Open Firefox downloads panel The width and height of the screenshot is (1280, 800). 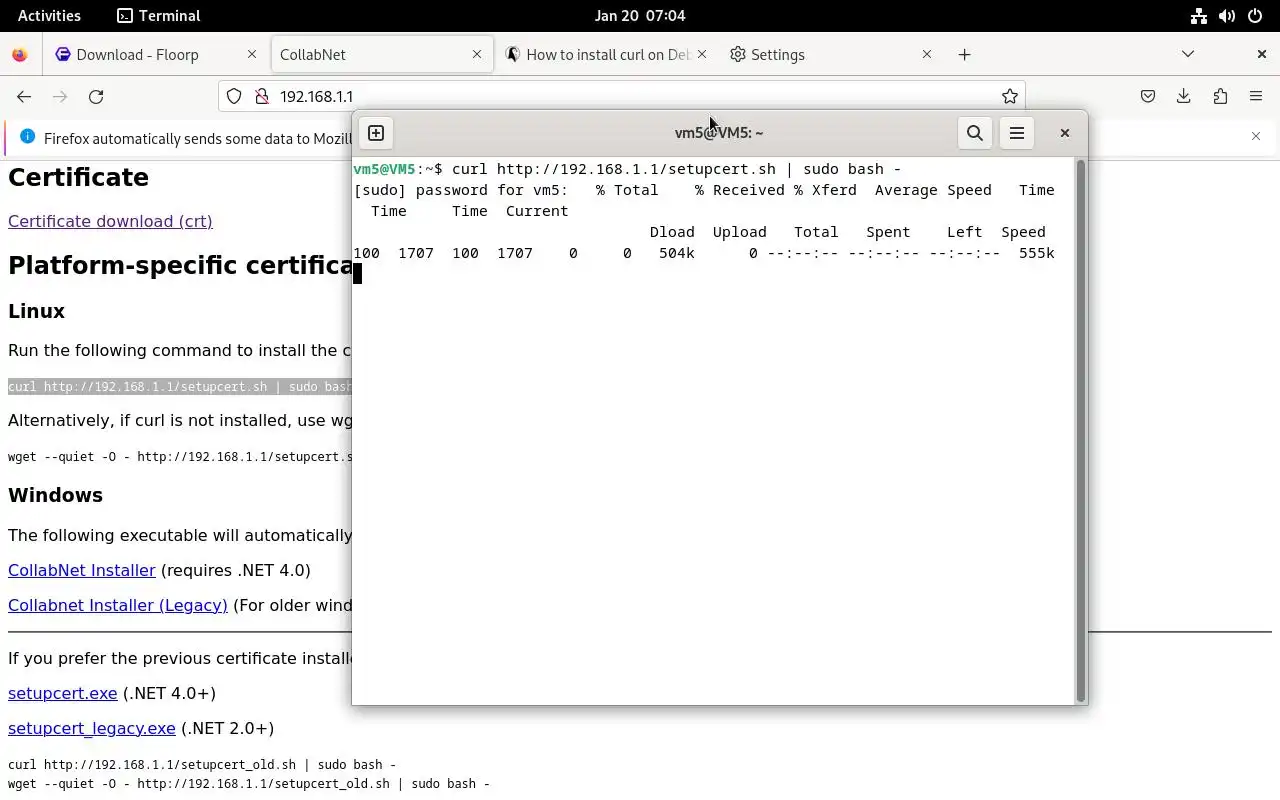[1184, 96]
